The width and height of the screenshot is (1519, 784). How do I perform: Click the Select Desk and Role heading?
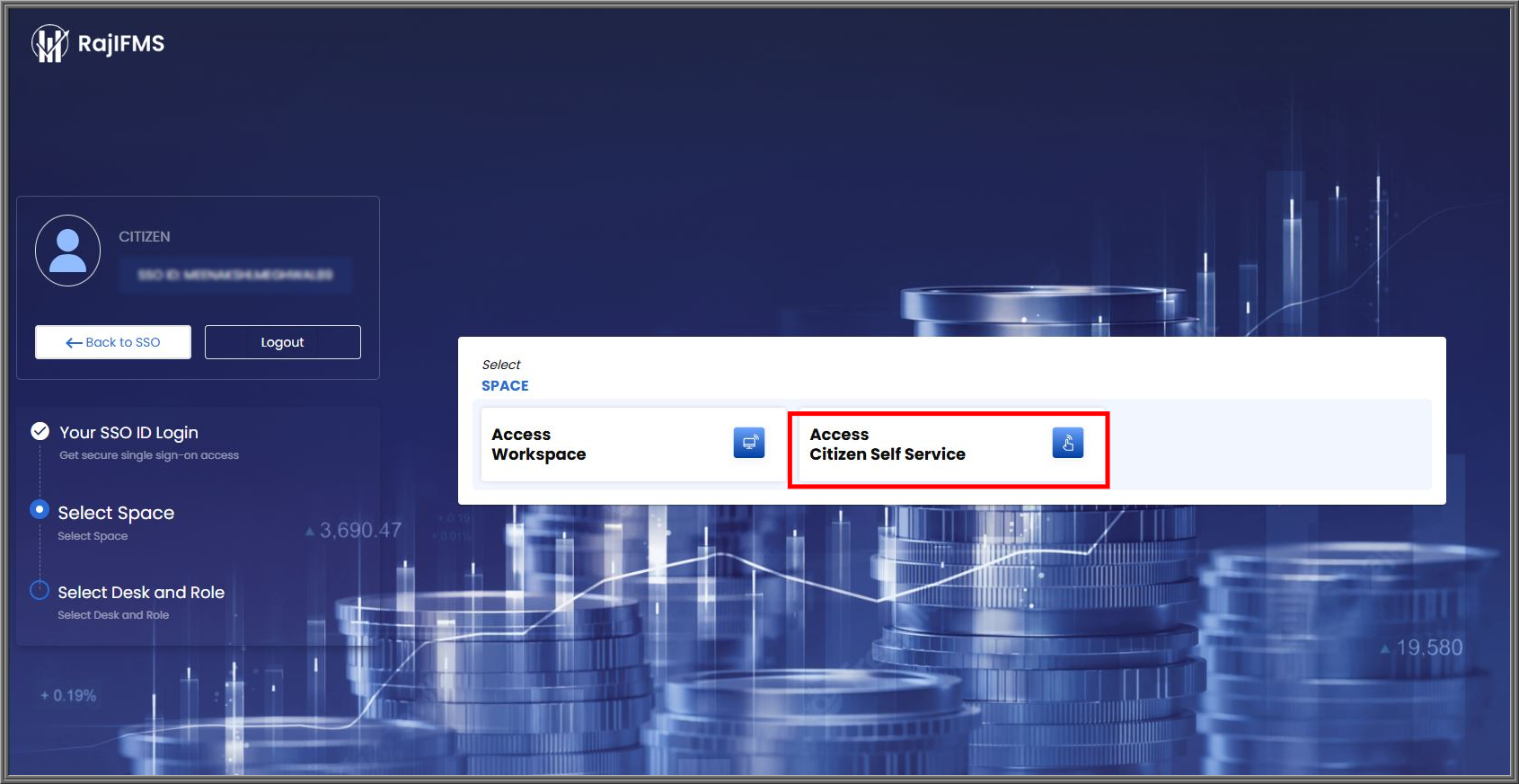click(141, 593)
